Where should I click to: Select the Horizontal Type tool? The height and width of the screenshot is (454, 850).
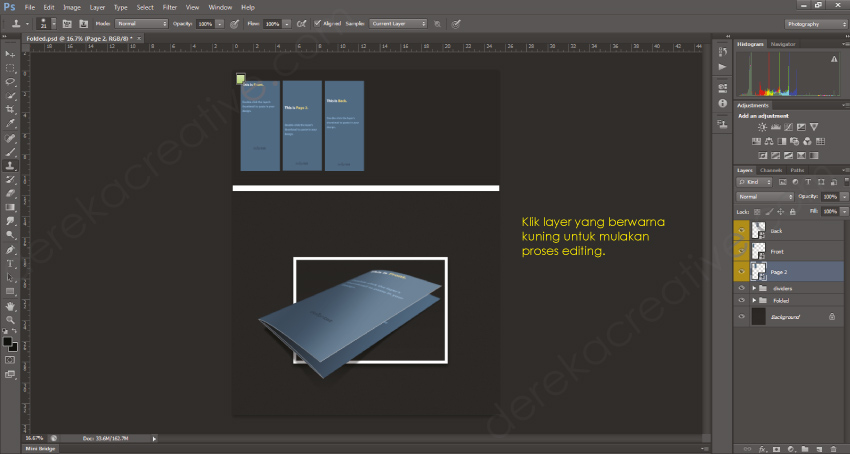[x=10, y=263]
